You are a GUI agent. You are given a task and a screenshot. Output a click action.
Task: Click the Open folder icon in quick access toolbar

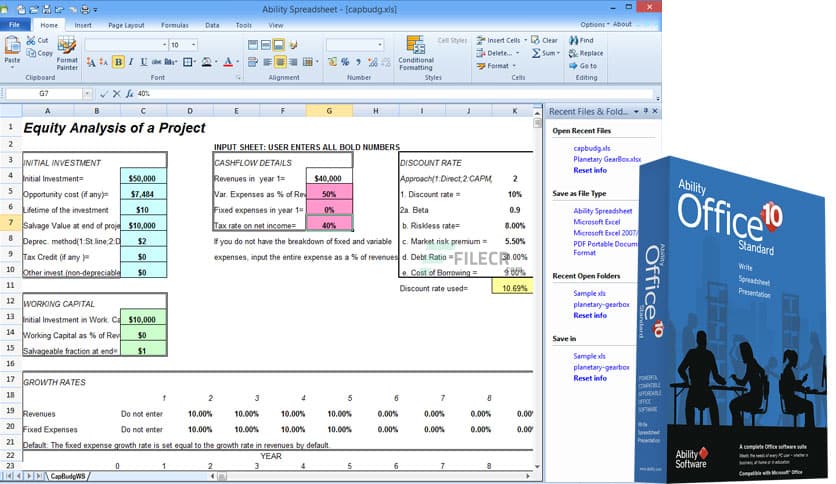coord(34,10)
